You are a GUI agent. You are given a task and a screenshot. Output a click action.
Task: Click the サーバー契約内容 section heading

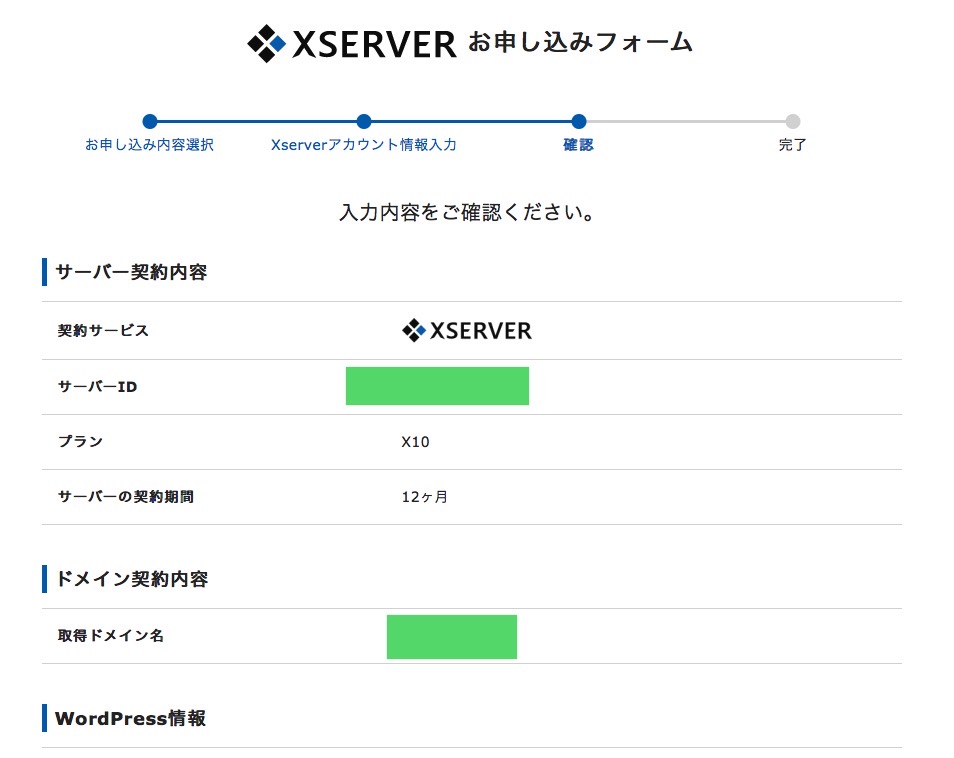pos(131,272)
